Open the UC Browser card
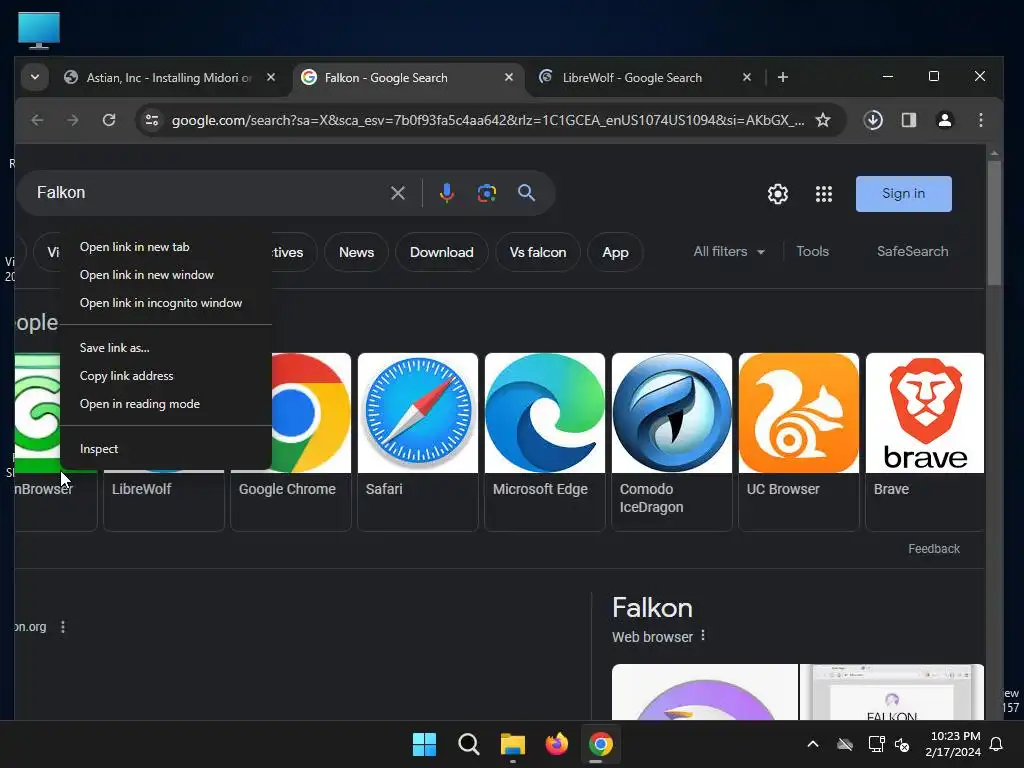 (799, 442)
